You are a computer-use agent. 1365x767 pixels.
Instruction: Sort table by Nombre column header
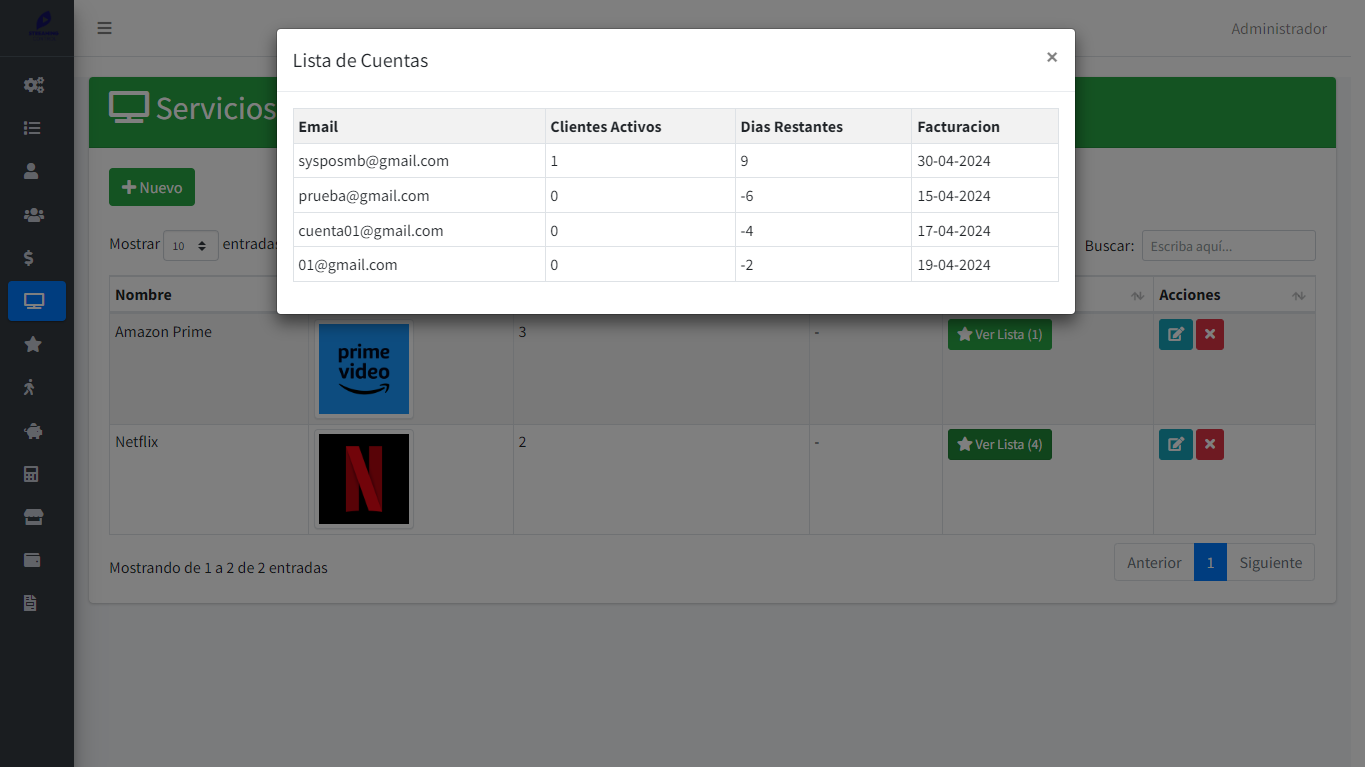pos(208,295)
